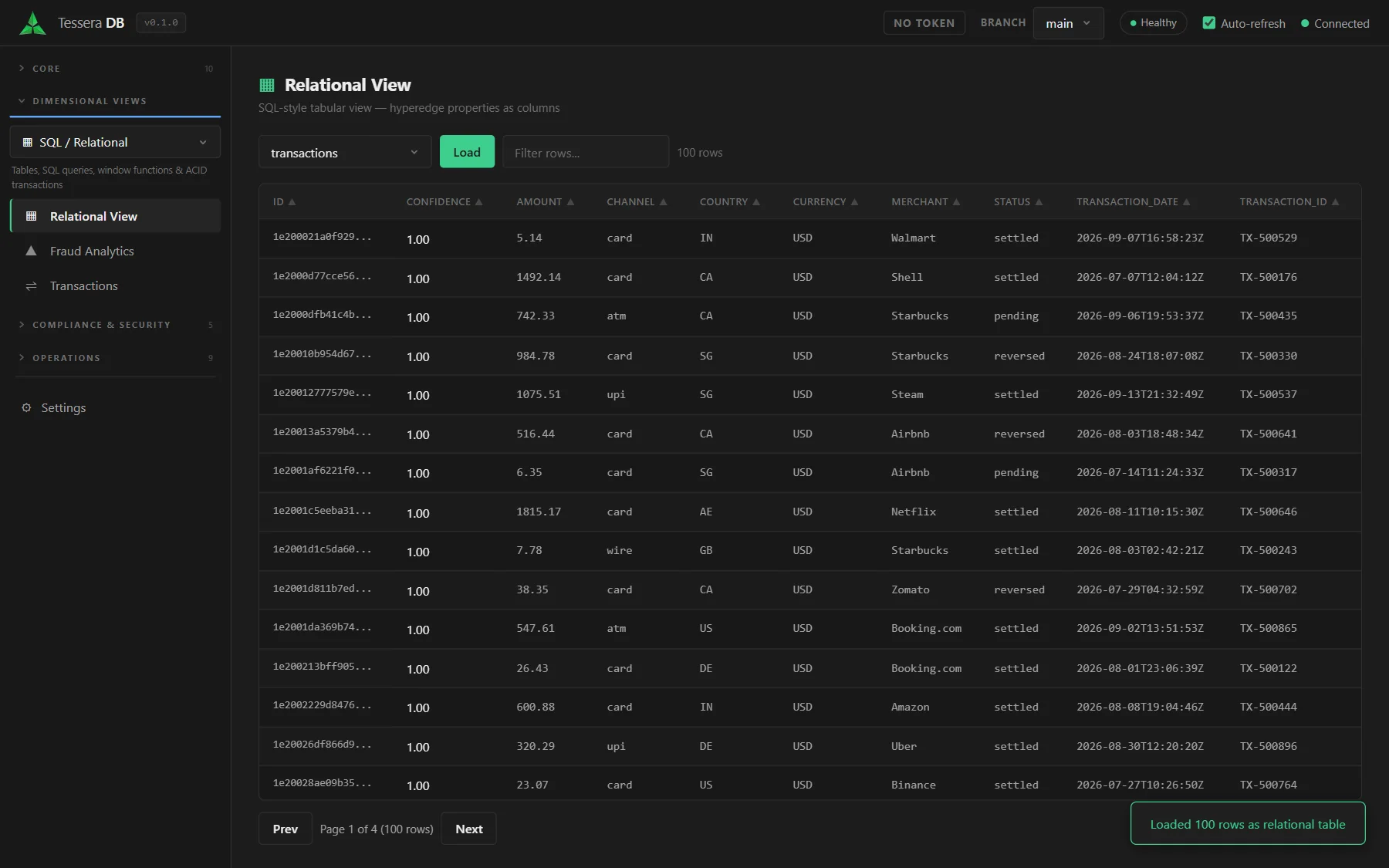Sort by ID column arrow
Viewport: 1389px width, 868px height.
coord(292,202)
